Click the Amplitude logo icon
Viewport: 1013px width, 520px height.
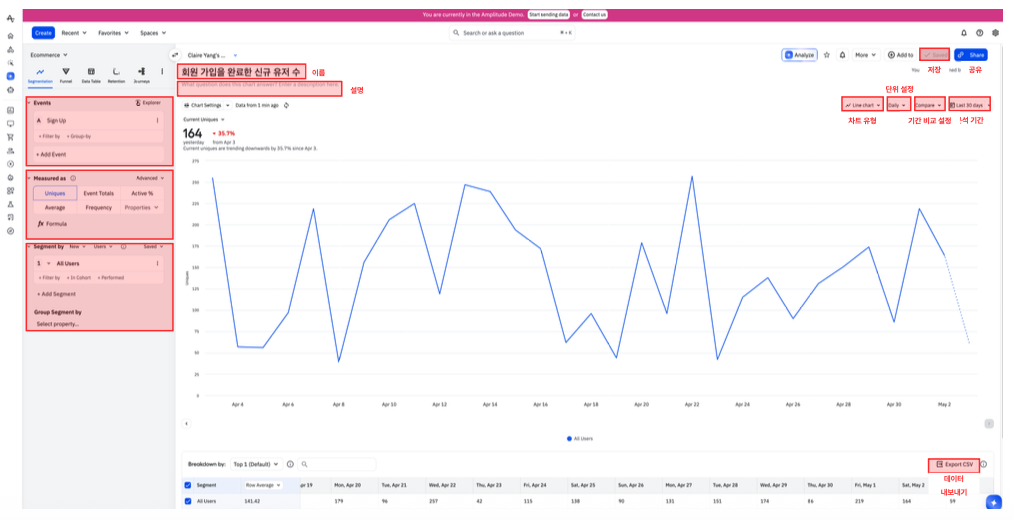[10, 19]
